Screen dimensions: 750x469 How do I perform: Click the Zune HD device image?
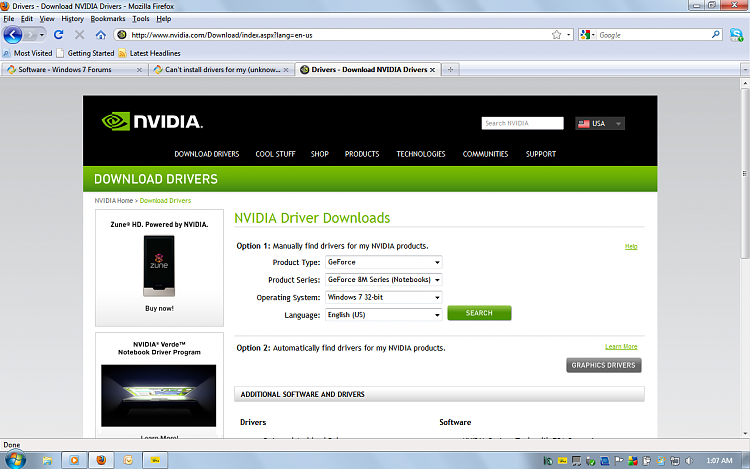(159, 266)
